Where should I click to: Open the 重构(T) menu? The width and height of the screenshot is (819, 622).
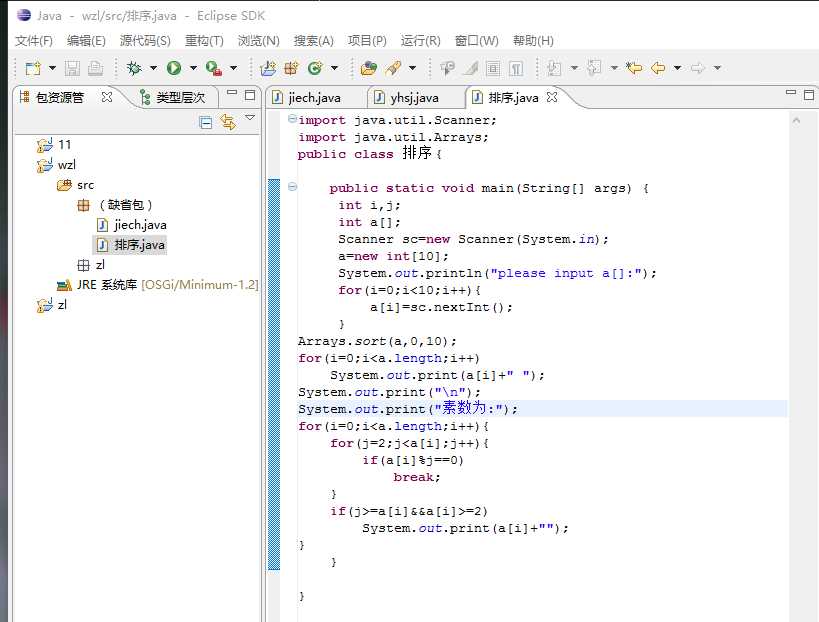[204, 41]
